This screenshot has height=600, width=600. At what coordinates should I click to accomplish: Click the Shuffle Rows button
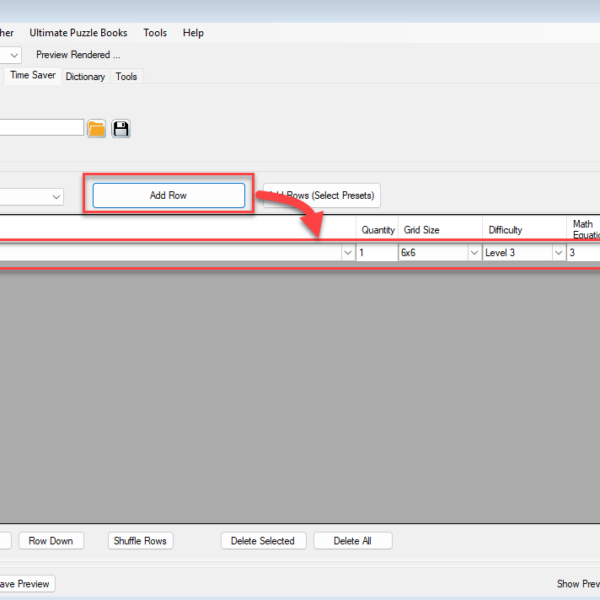(x=140, y=541)
